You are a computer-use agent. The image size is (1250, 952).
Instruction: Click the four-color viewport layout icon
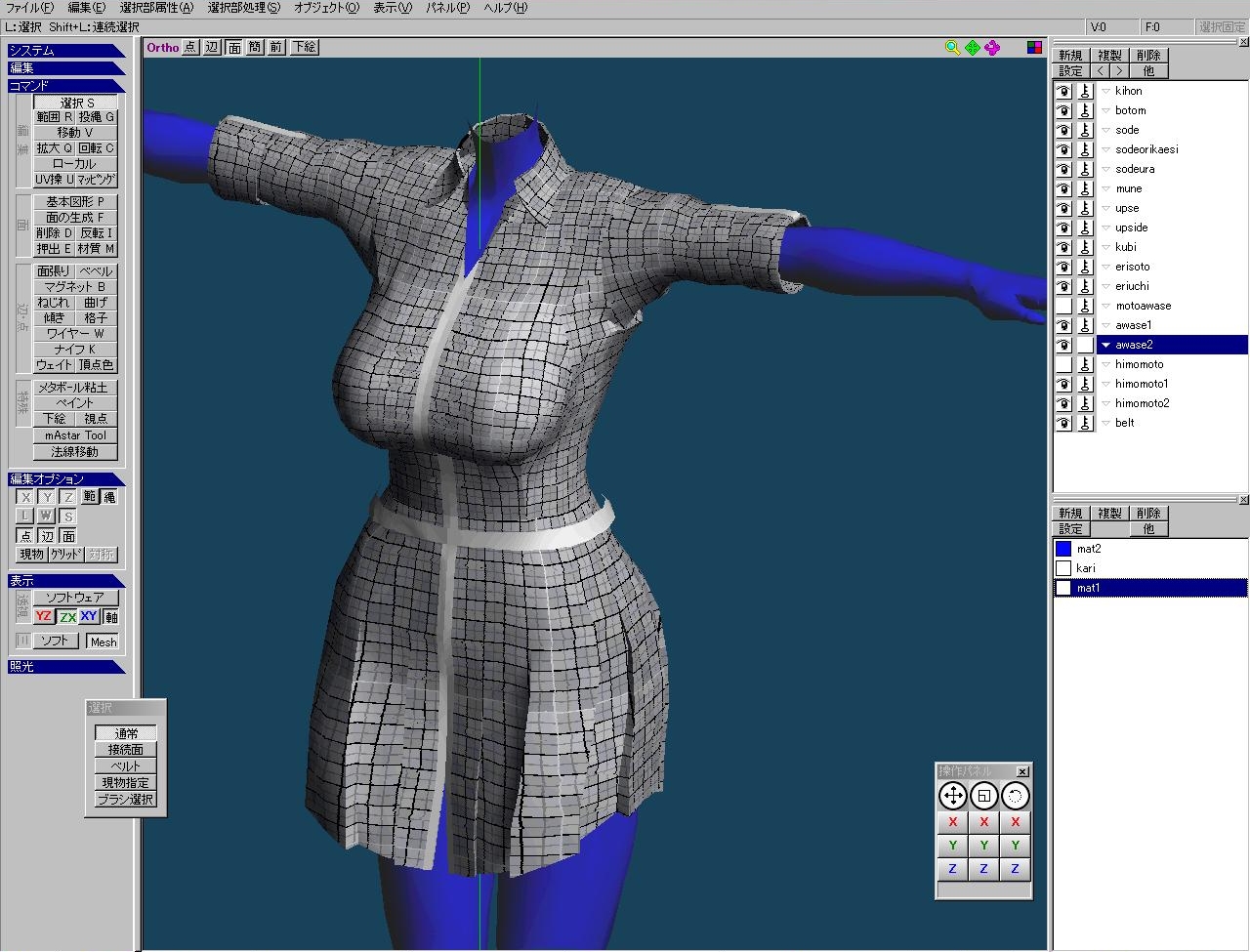coord(1034,47)
